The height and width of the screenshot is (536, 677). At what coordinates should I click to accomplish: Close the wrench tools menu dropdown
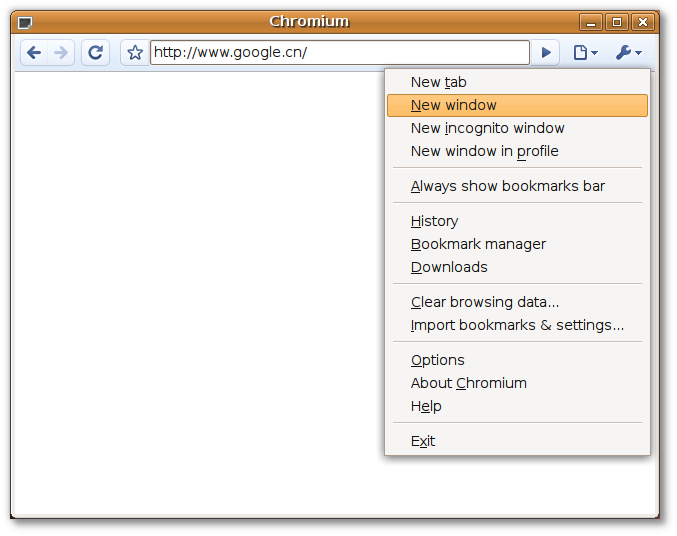point(628,53)
